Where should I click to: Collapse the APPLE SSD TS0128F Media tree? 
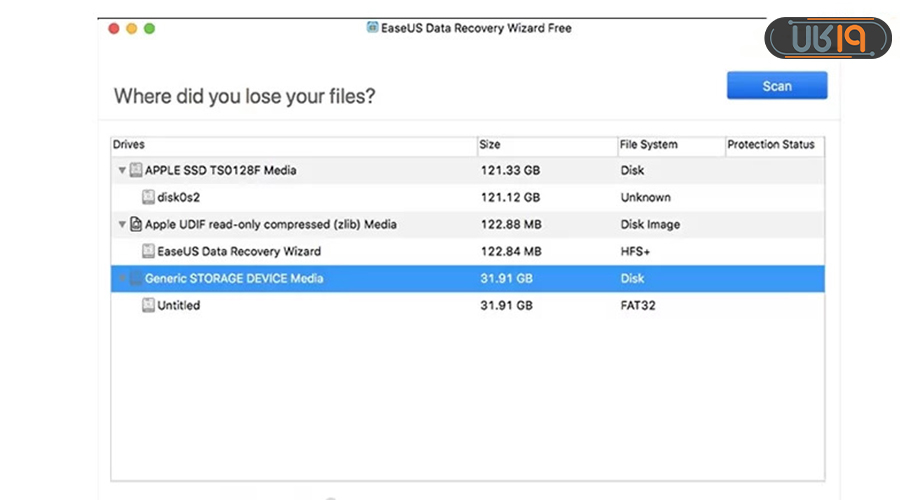point(122,171)
